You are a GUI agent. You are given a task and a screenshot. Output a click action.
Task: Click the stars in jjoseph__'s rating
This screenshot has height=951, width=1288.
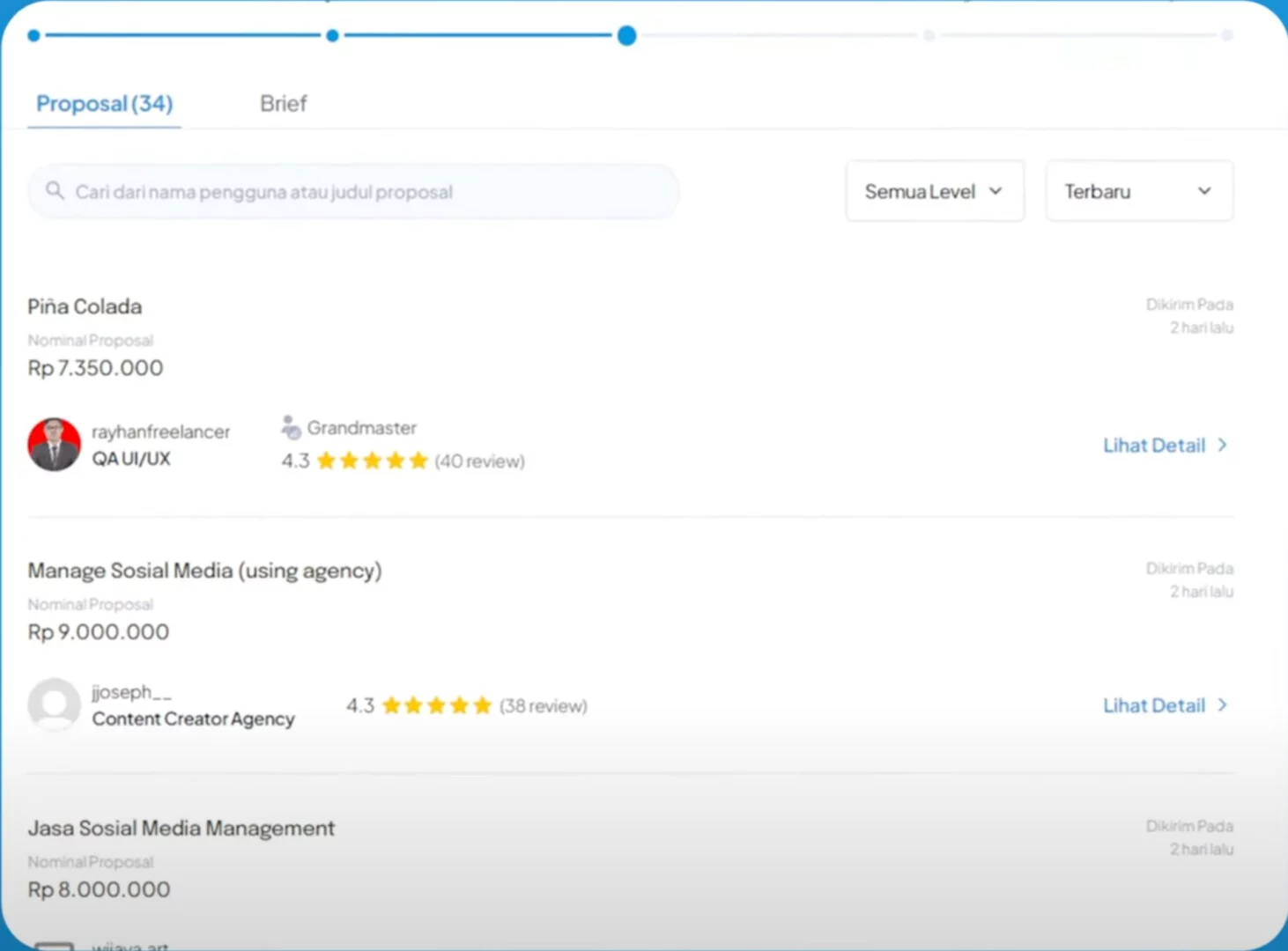tap(436, 705)
